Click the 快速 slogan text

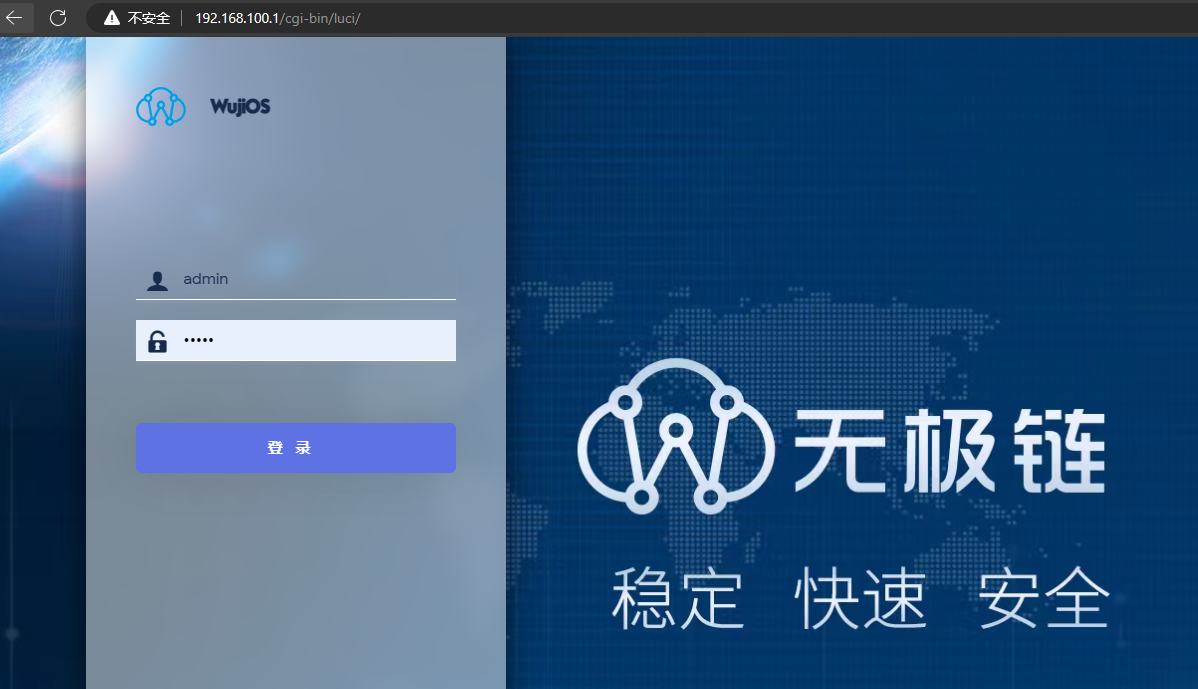861,600
